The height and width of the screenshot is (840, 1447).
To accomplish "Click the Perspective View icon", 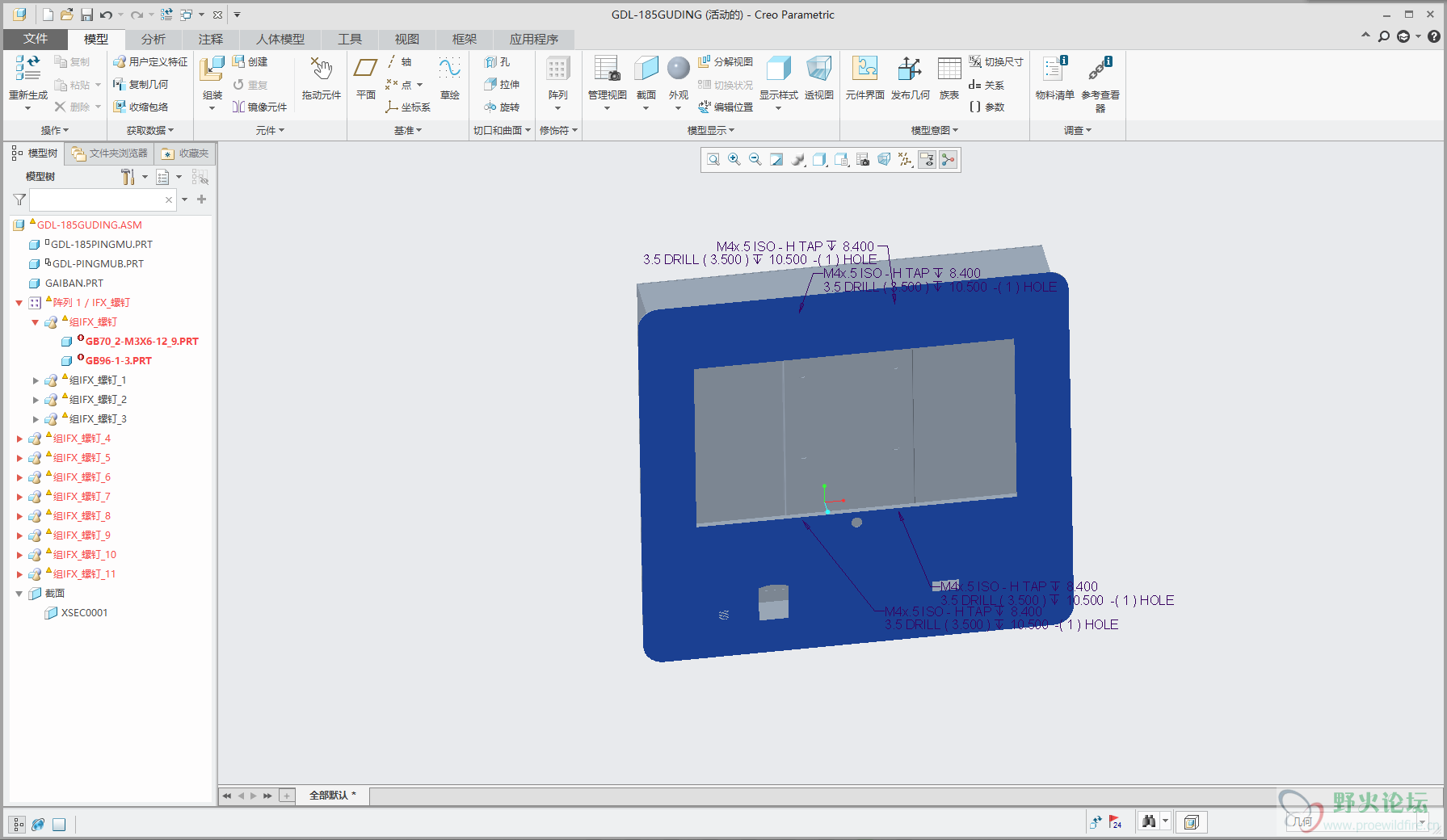I will (818, 69).
